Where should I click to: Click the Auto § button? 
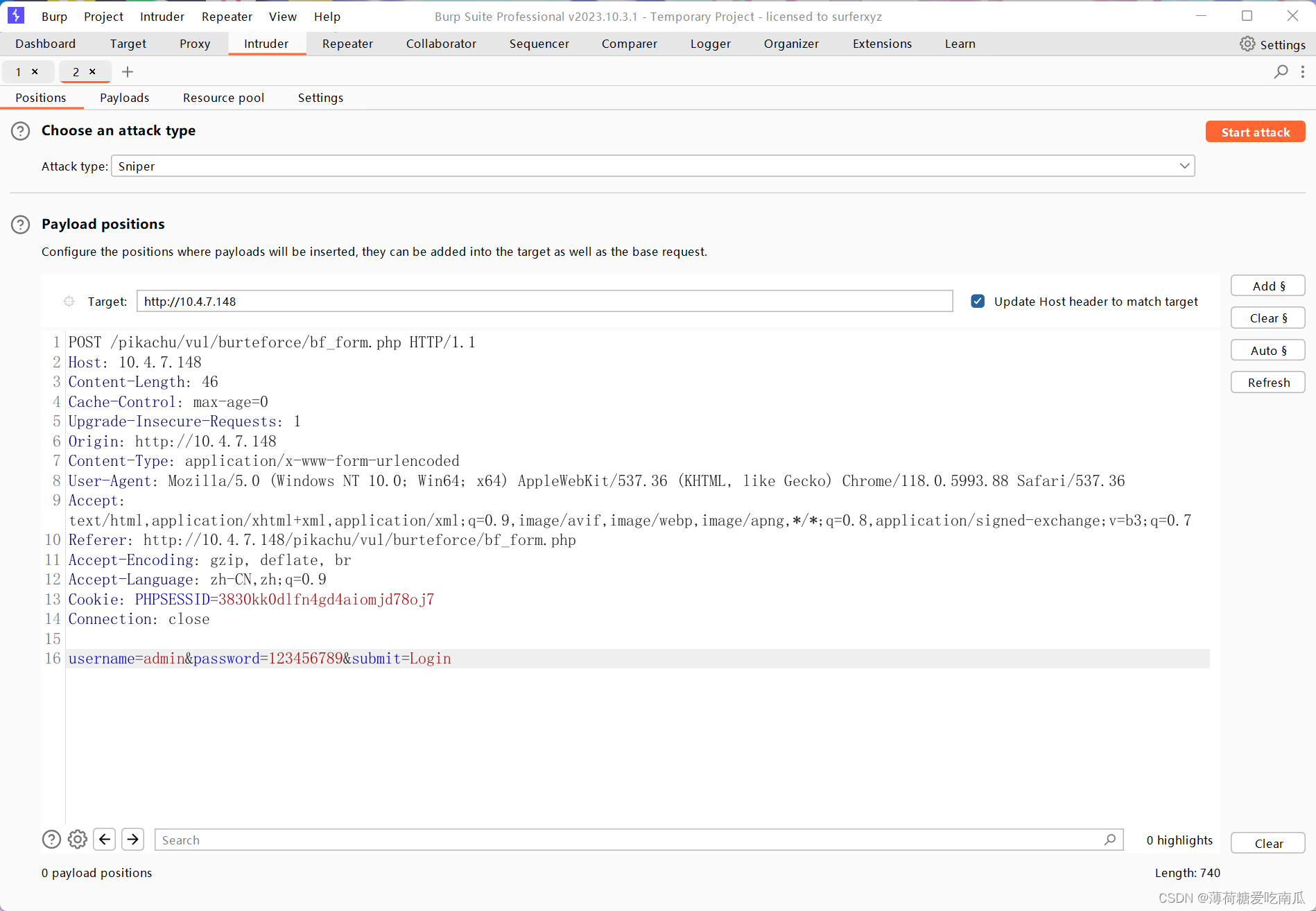click(x=1268, y=350)
